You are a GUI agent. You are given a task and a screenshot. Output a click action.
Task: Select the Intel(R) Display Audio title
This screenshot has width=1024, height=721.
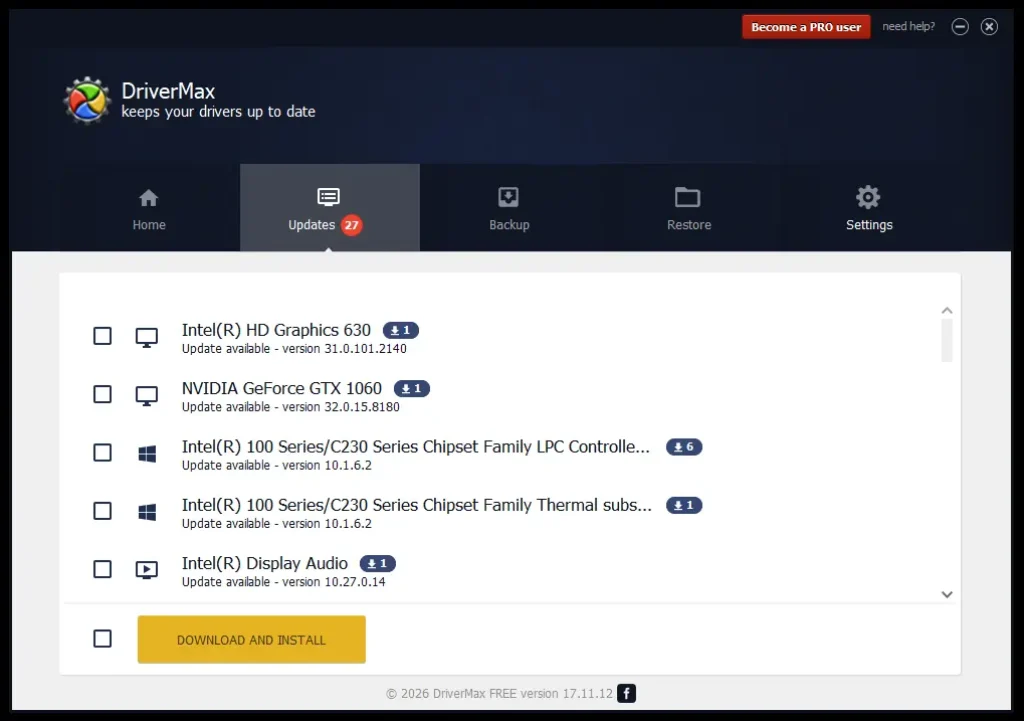click(264, 564)
